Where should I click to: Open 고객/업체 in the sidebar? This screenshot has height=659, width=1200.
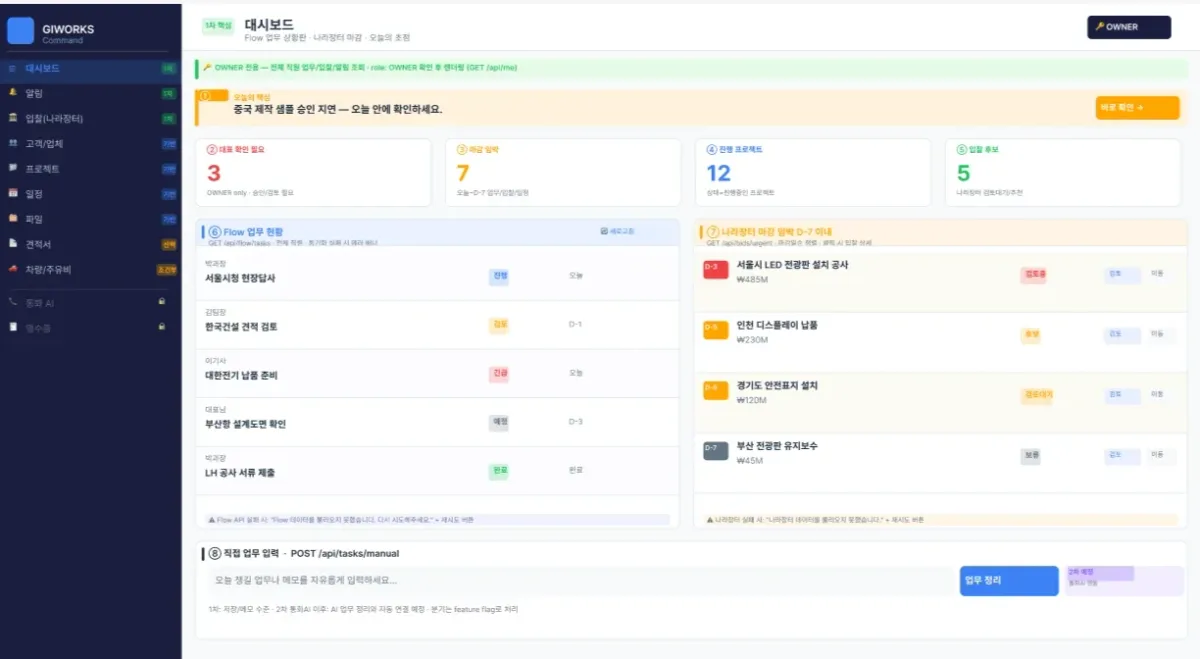[91, 144]
